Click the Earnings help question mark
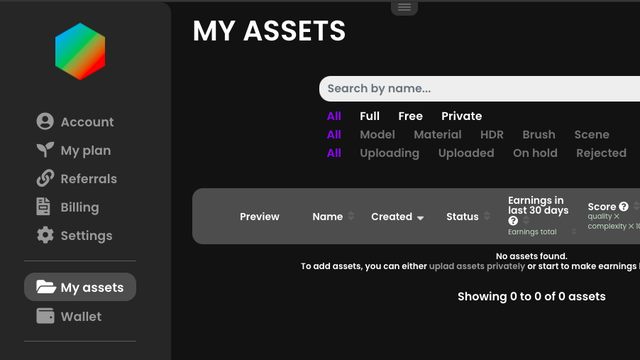The height and width of the screenshot is (360, 640). pos(513,221)
